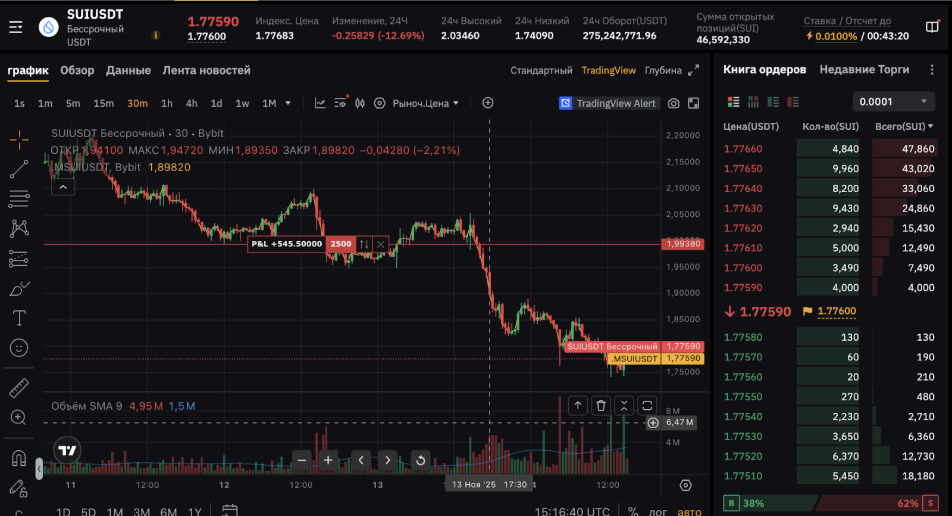This screenshot has height=516, width=952.
Task: Activate the ruler measure tool
Action: pos(18,388)
